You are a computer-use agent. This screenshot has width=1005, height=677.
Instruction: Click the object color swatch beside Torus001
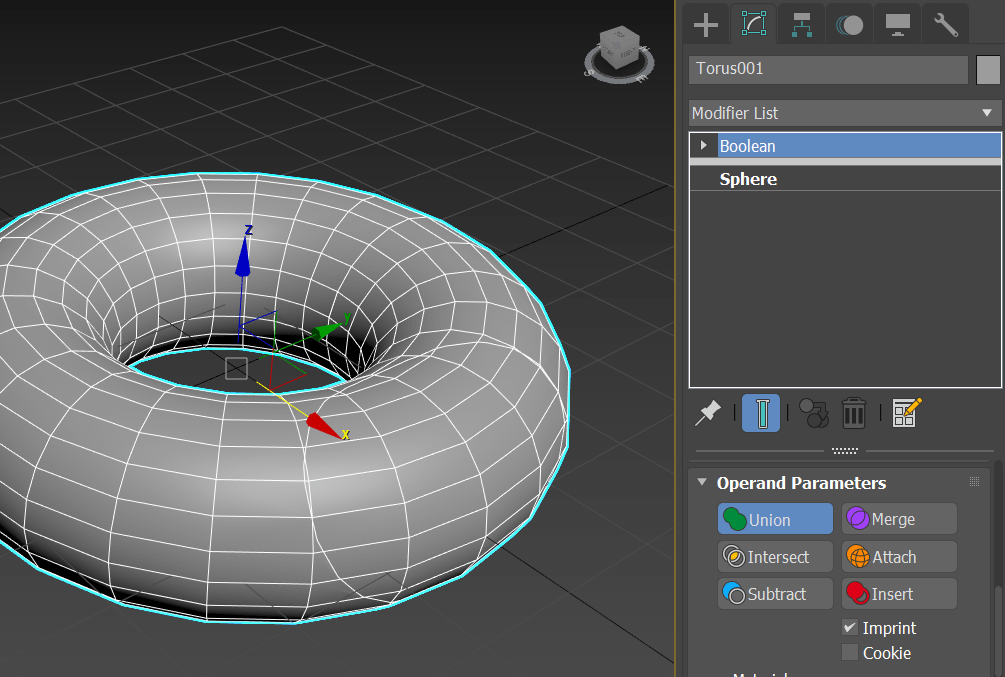click(x=988, y=69)
